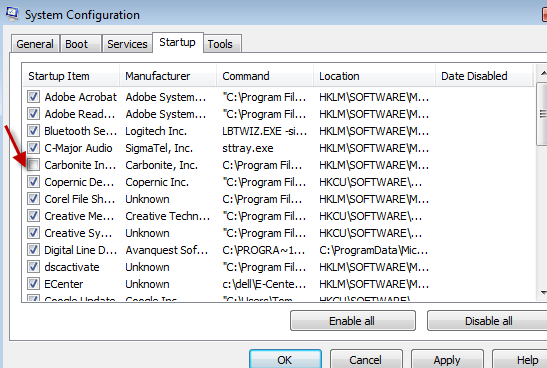Click the Apply button

(447, 359)
